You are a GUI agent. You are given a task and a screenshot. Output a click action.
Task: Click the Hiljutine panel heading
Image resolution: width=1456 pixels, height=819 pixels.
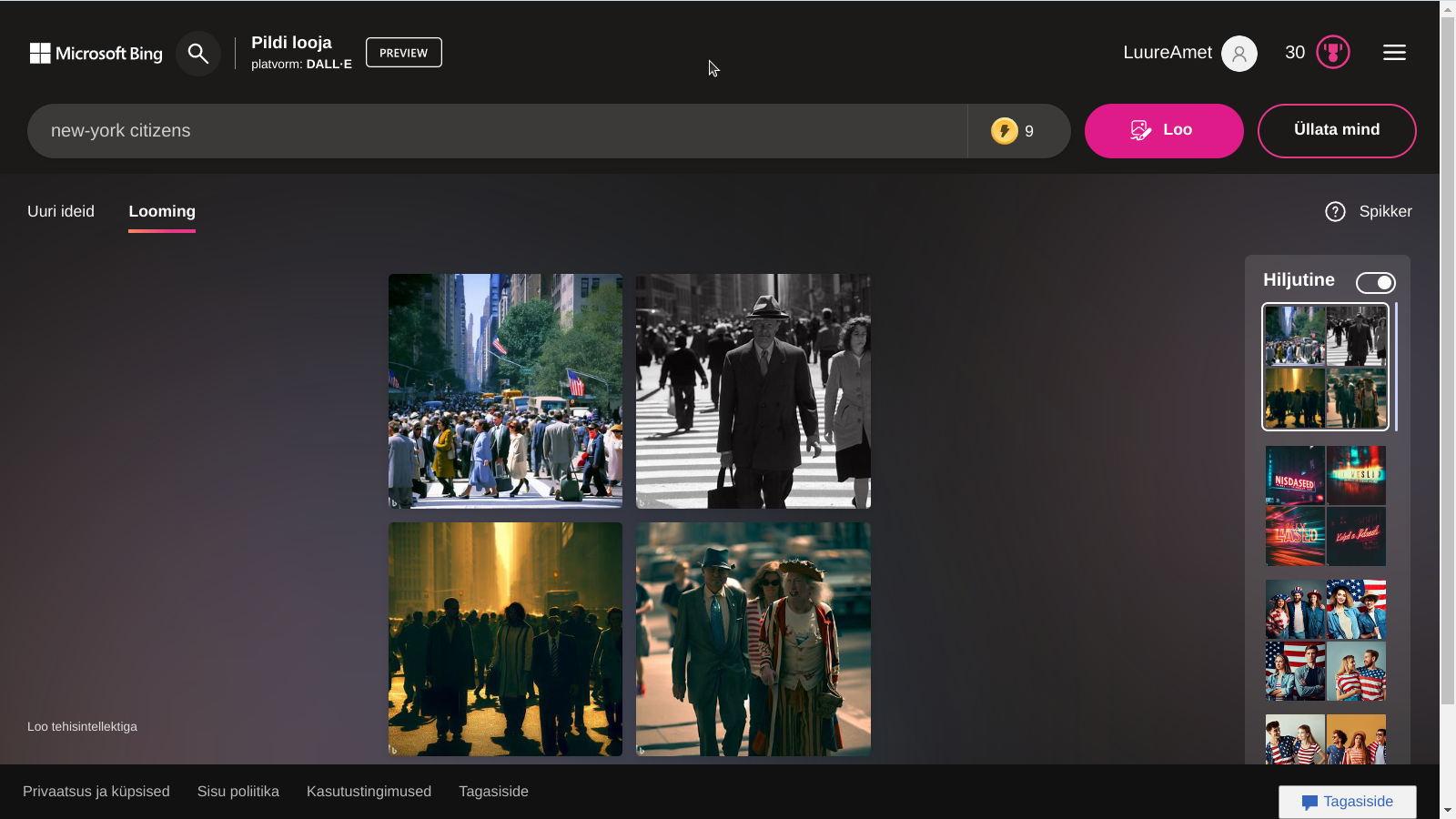coord(1299,280)
